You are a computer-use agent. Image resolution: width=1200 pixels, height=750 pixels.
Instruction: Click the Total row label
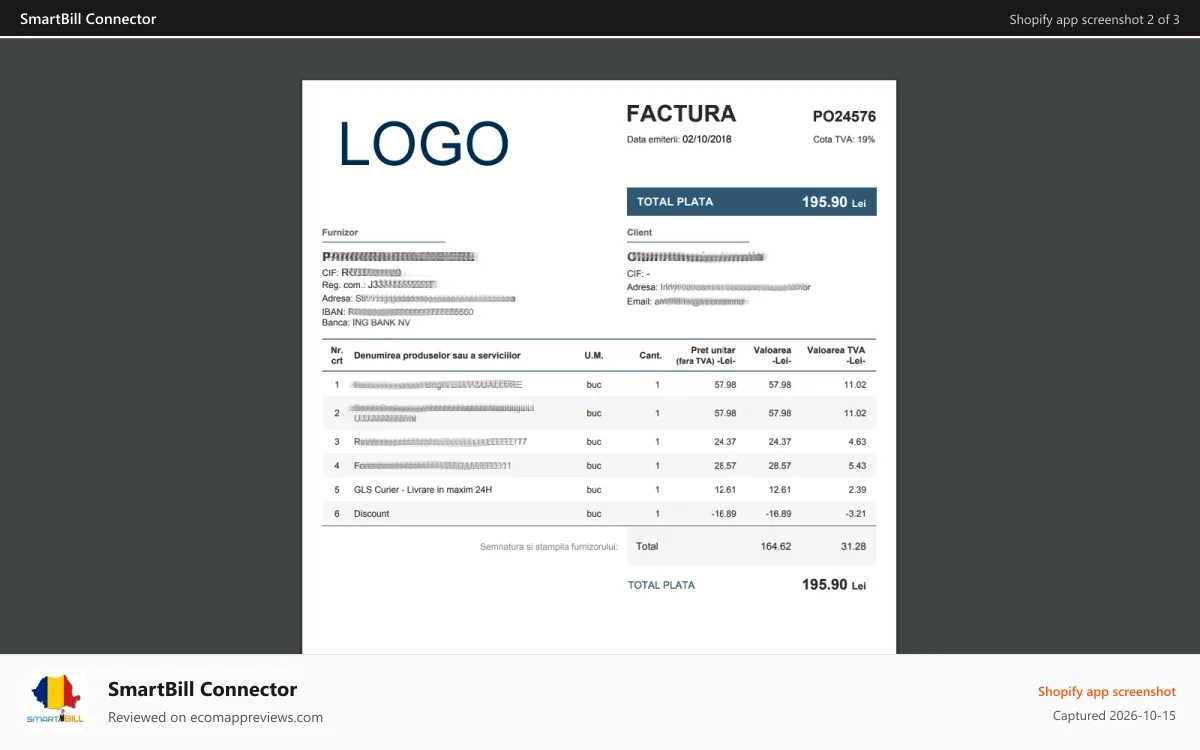(647, 546)
